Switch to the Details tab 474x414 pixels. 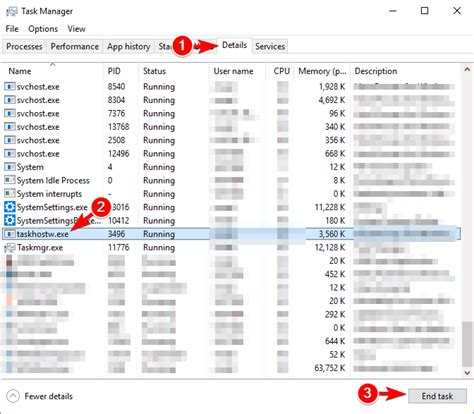point(234,45)
